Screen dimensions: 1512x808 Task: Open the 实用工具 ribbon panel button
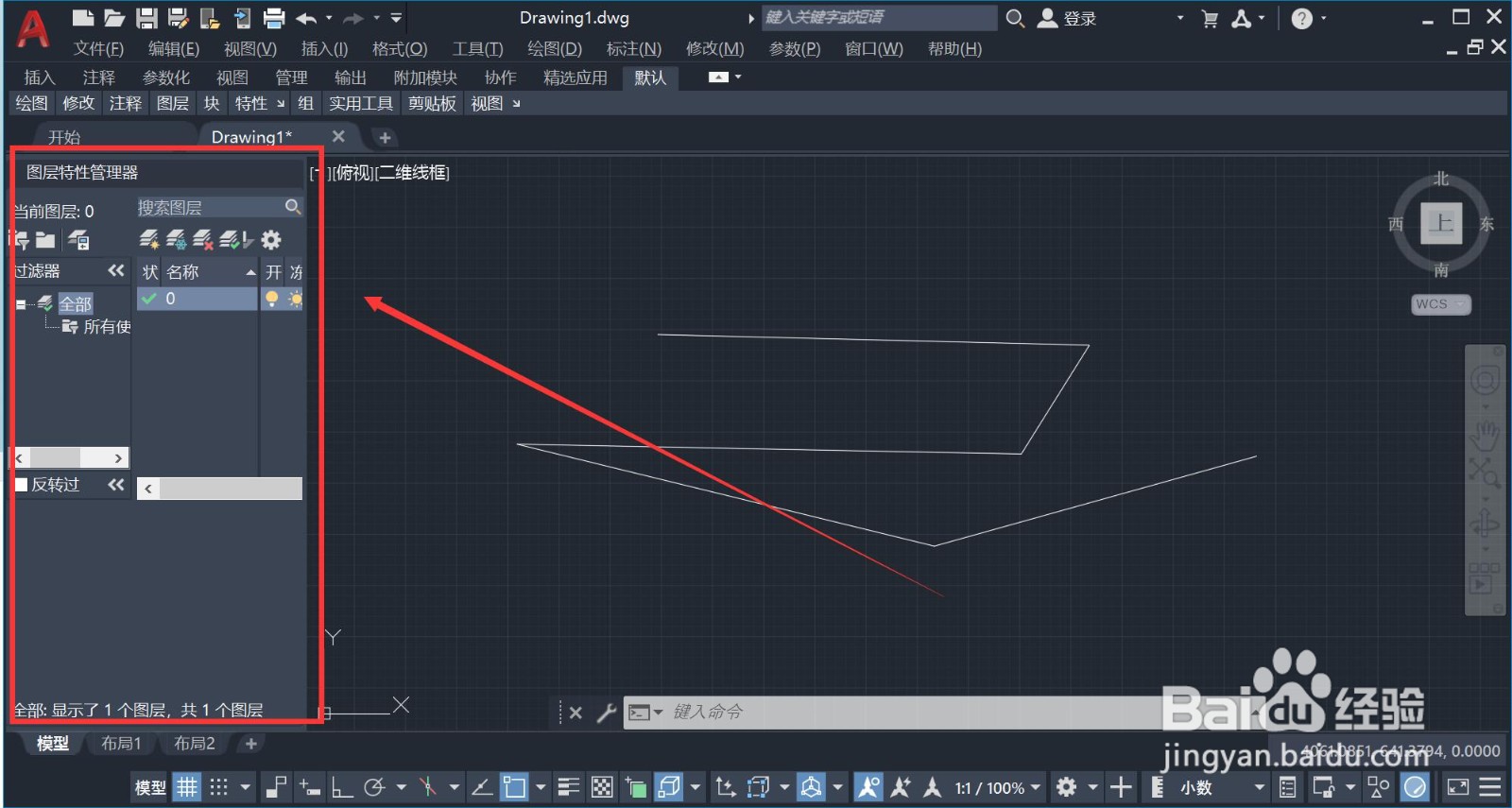click(x=360, y=103)
